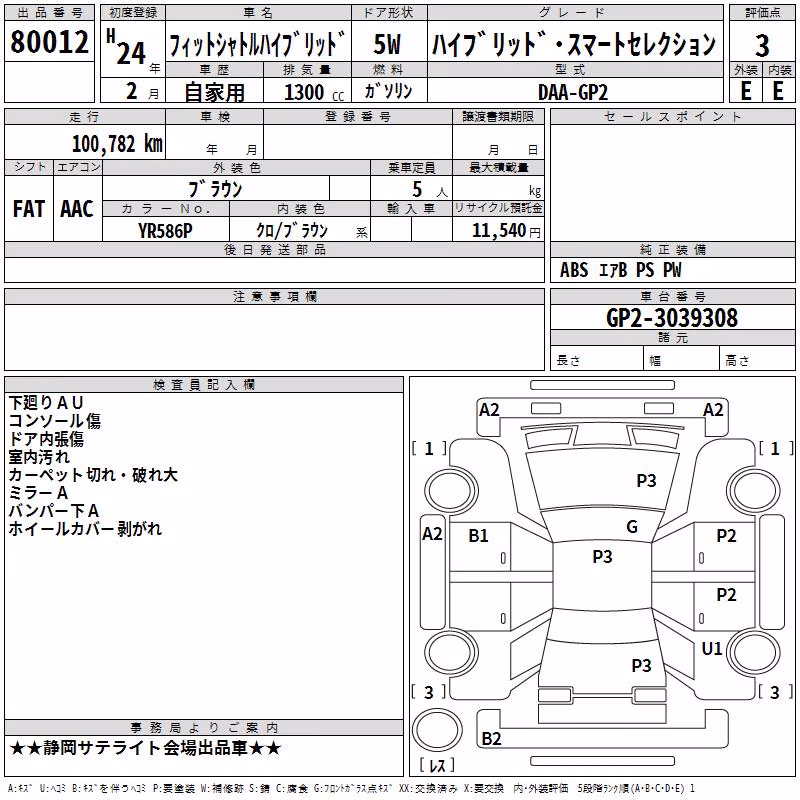Select inspector note ミラーA

(38, 493)
